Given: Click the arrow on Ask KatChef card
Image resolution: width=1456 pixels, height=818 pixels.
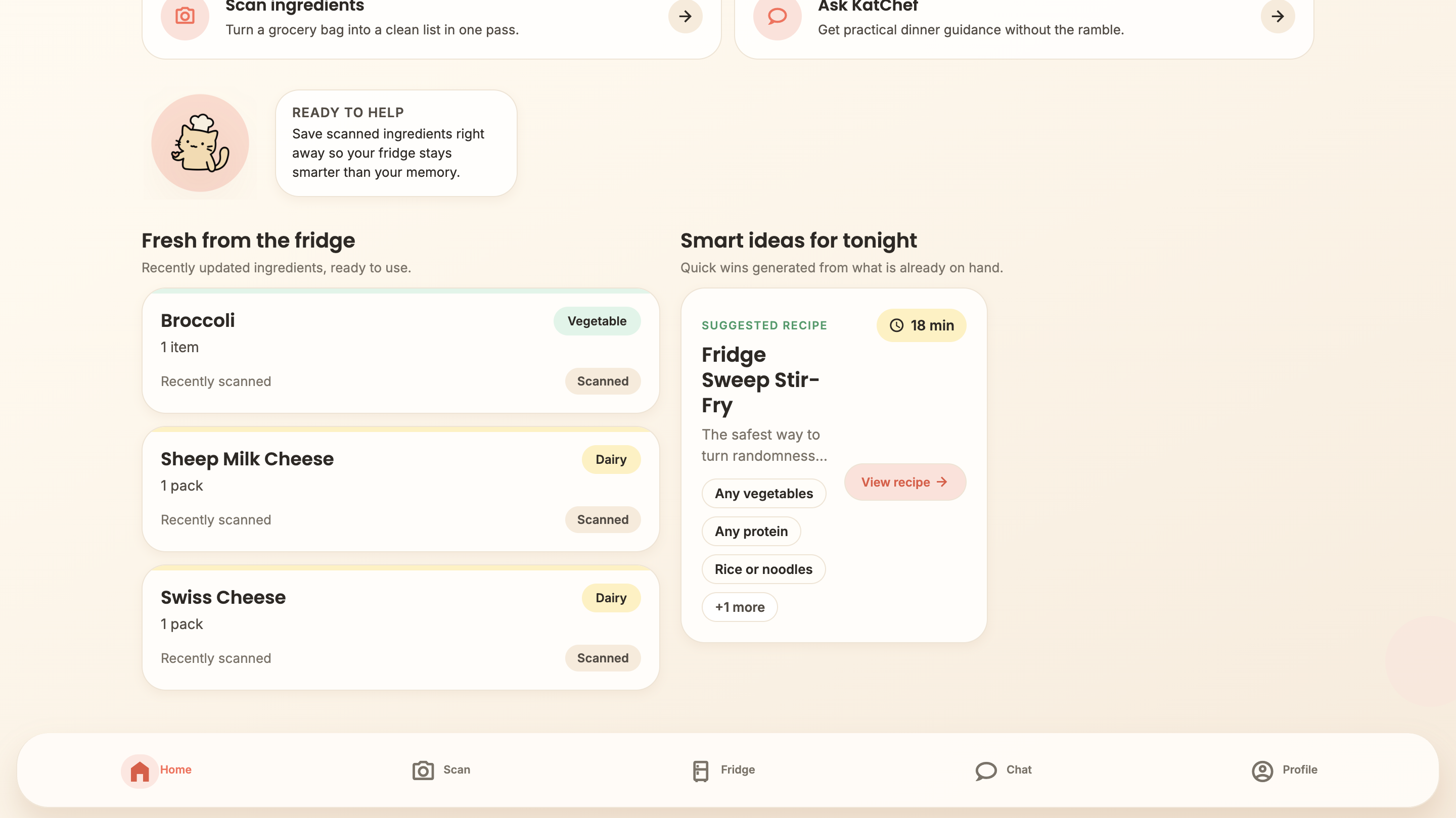Looking at the screenshot, I should pyautogui.click(x=1278, y=16).
